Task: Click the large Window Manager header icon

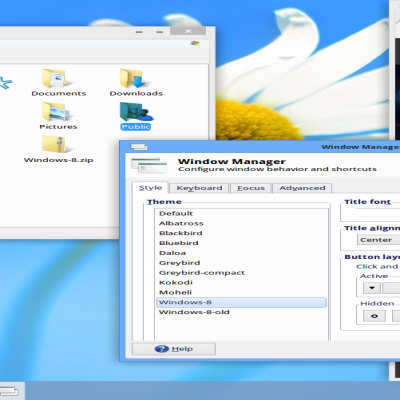Action: [149, 166]
